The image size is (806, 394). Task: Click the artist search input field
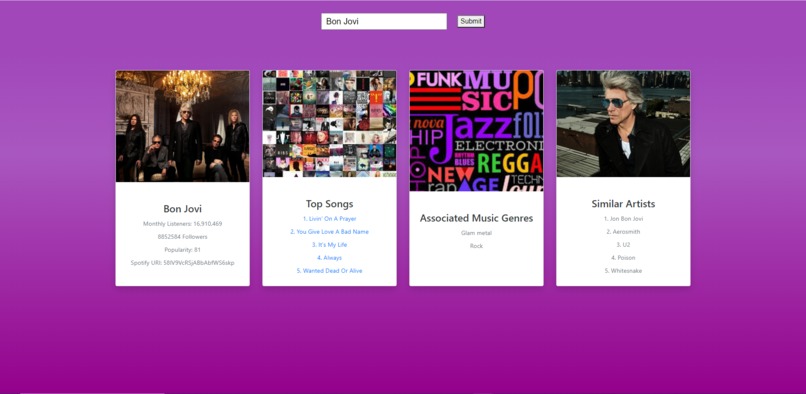pyautogui.click(x=384, y=22)
